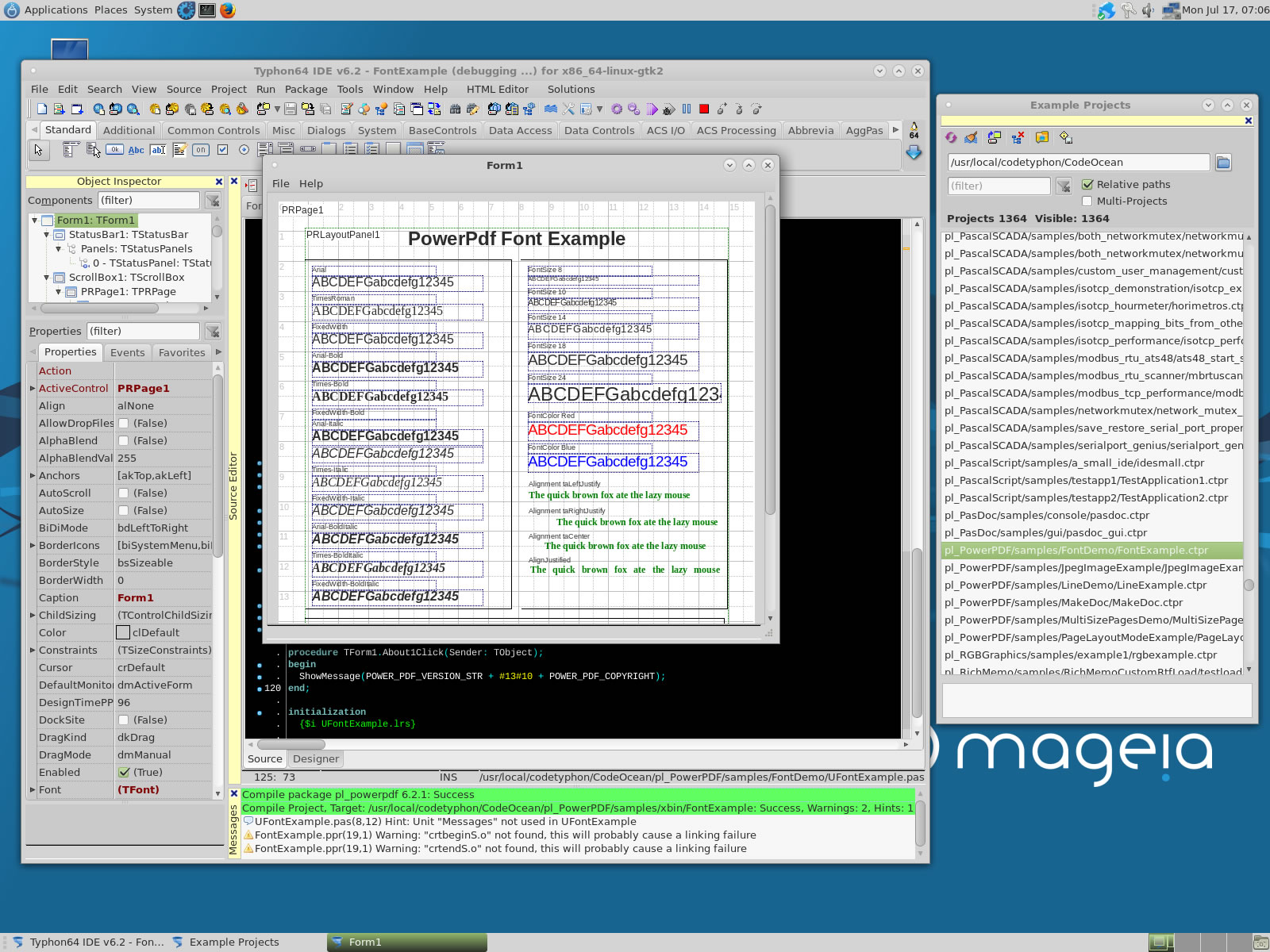Screen dimensions: 1270x952
Task: Click the info save icon in Example Projects toolbar
Action: (1065, 137)
